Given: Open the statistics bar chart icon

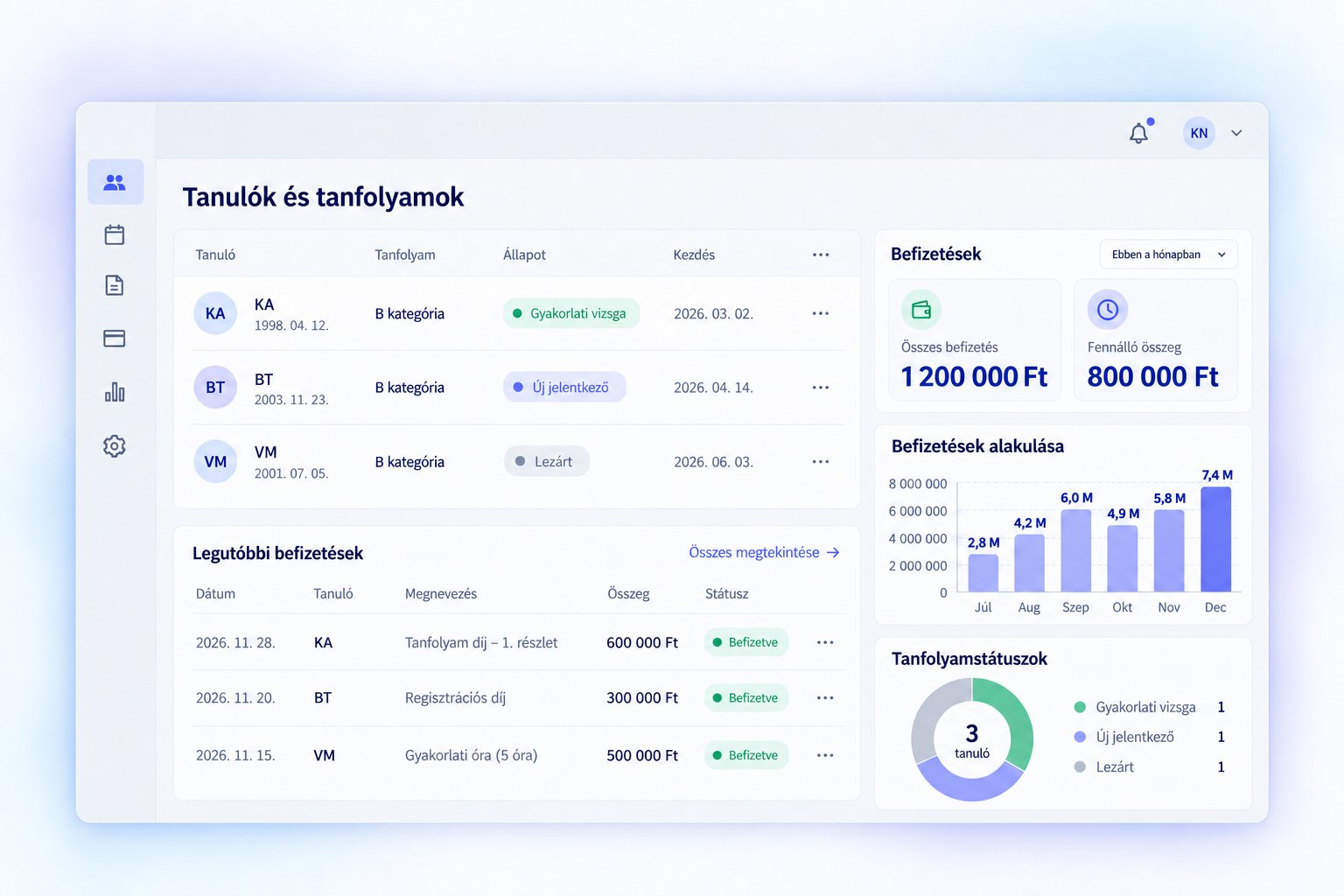Looking at the screenshot, I should [115, 391].
